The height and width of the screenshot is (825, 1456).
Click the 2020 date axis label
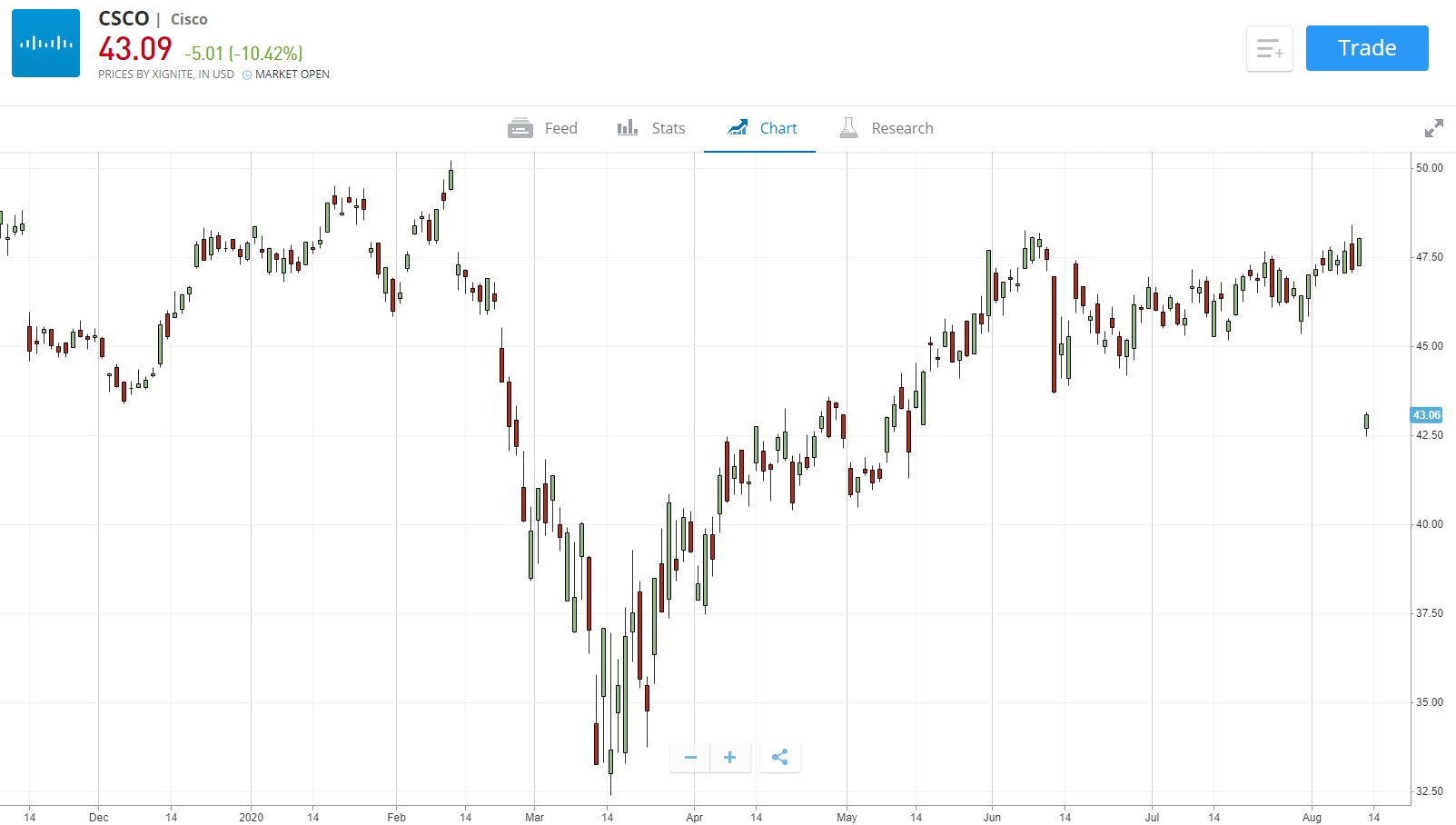[251, 817]
